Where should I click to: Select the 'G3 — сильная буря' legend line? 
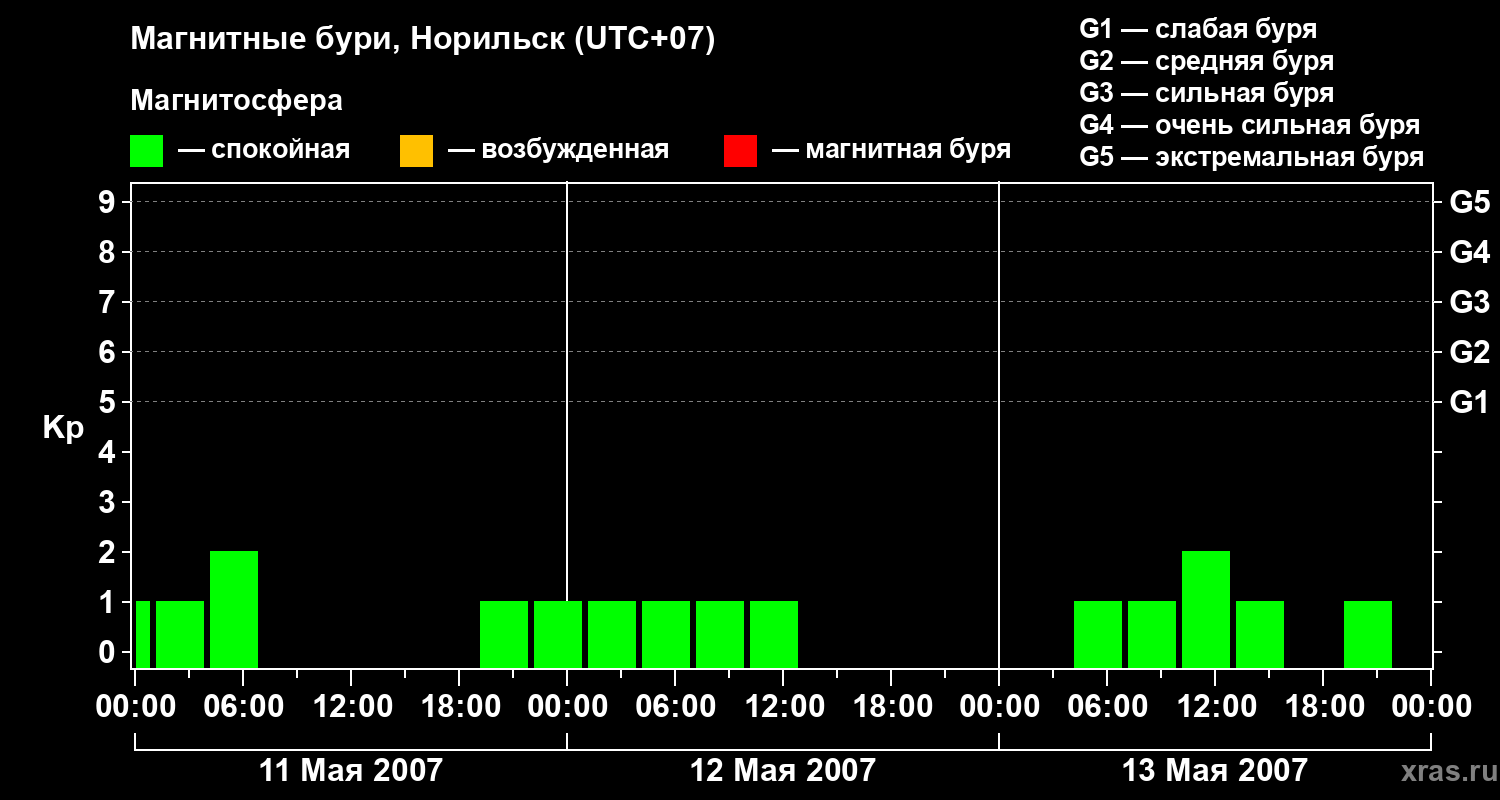click(x=1207, y=93)
